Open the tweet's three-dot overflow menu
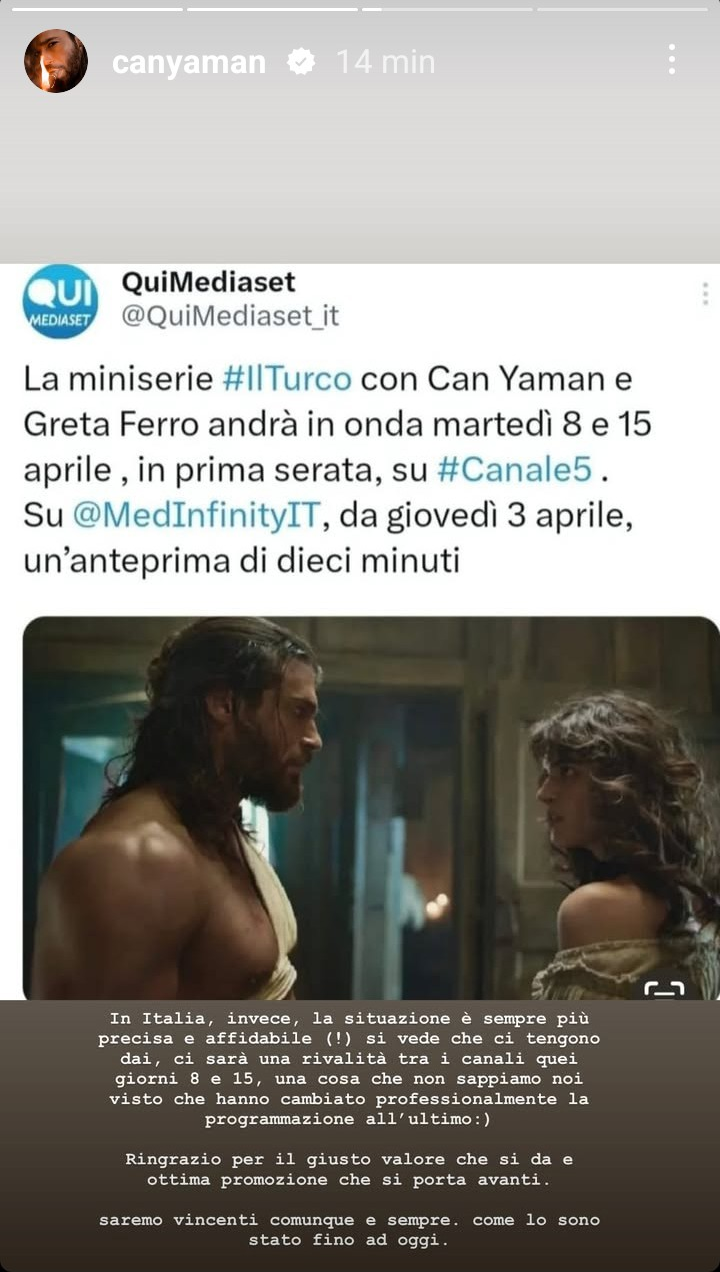This screenshot has width=720, height=1272. (705, 294)
